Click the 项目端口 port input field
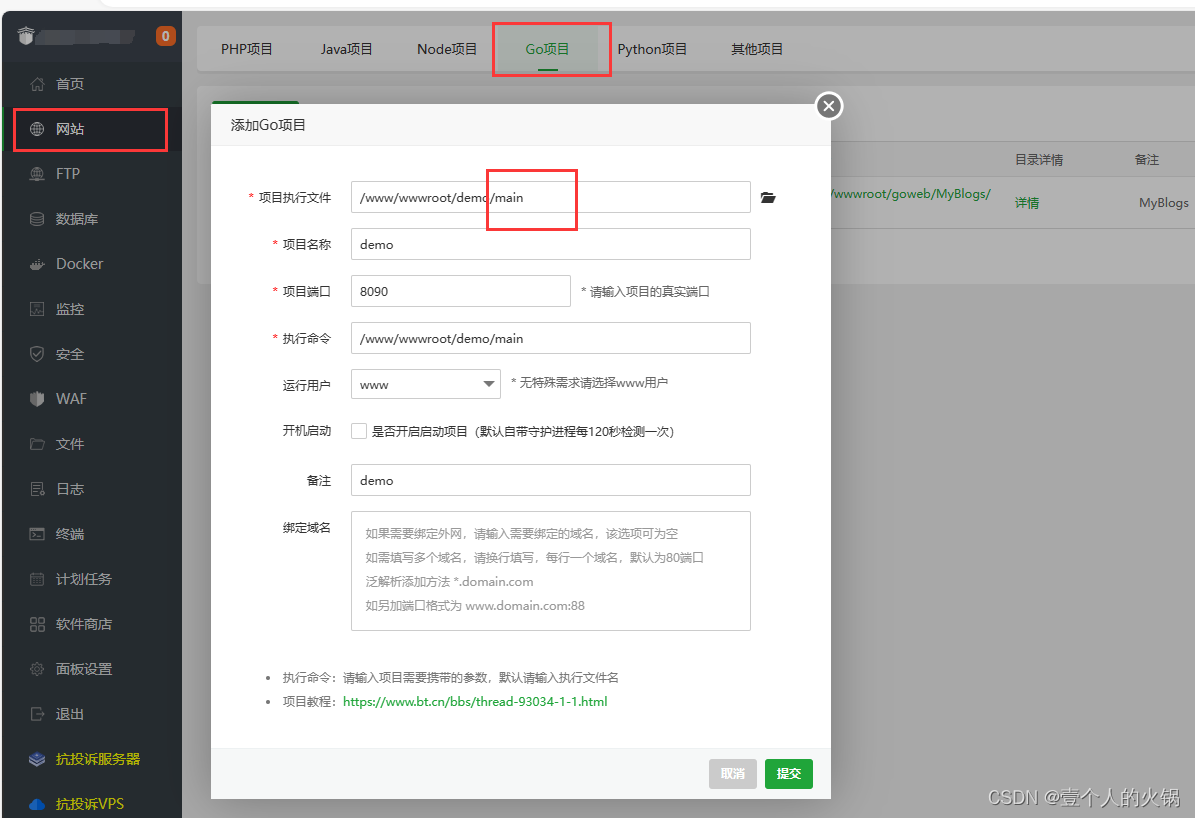 (x=460, y=290)
